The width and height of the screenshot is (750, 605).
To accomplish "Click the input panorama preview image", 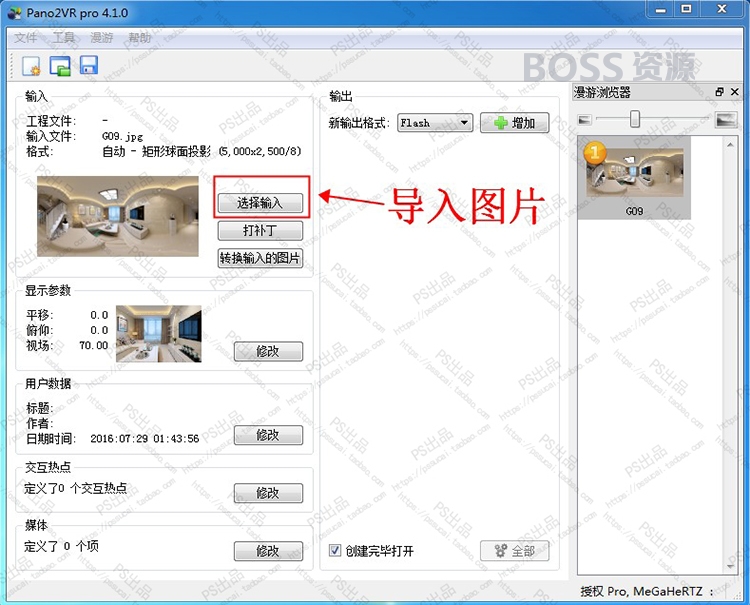I will click(x=118, y=216).
